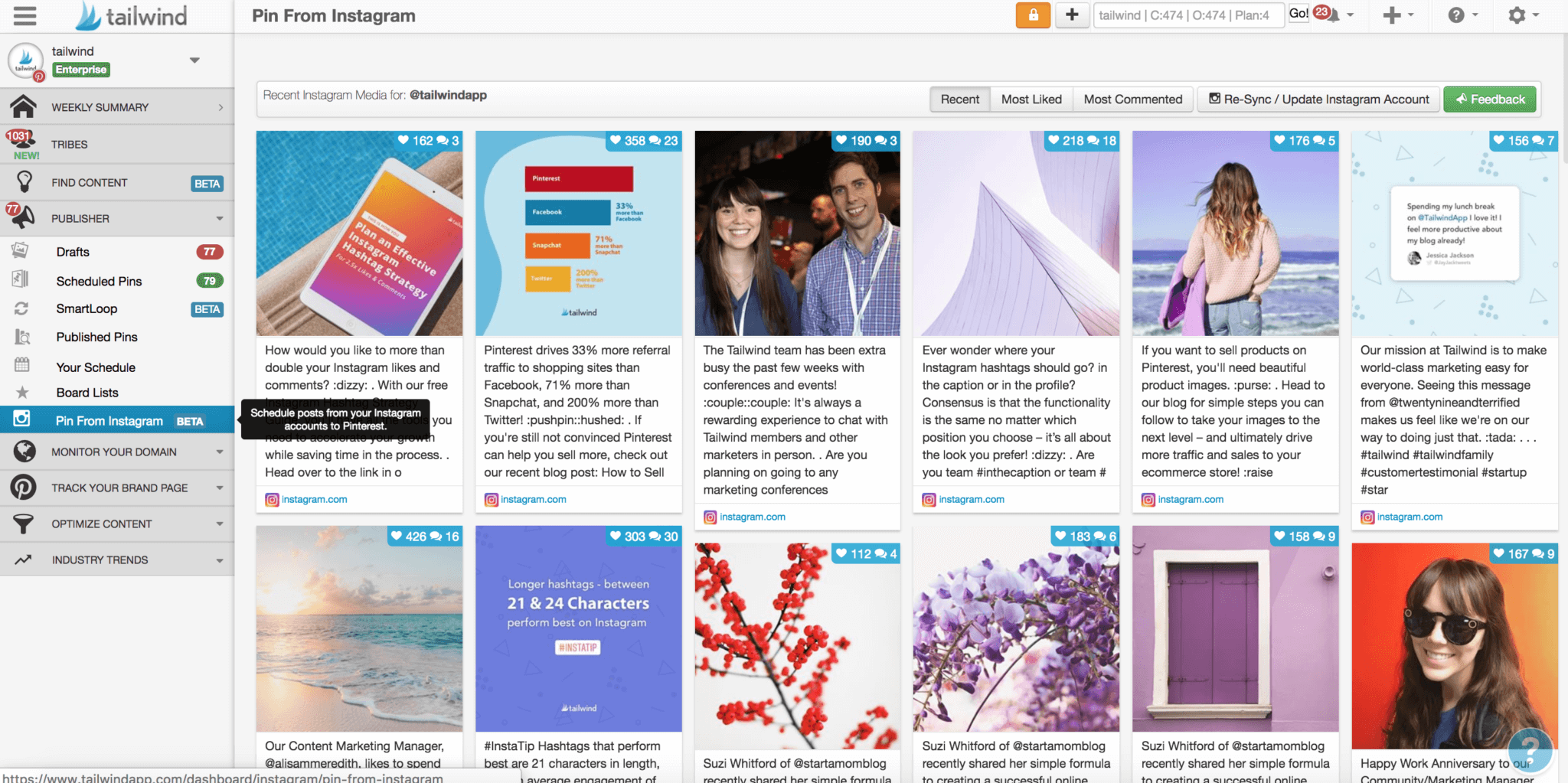Click the Published Pins icon in sidebar

[21, 337]
